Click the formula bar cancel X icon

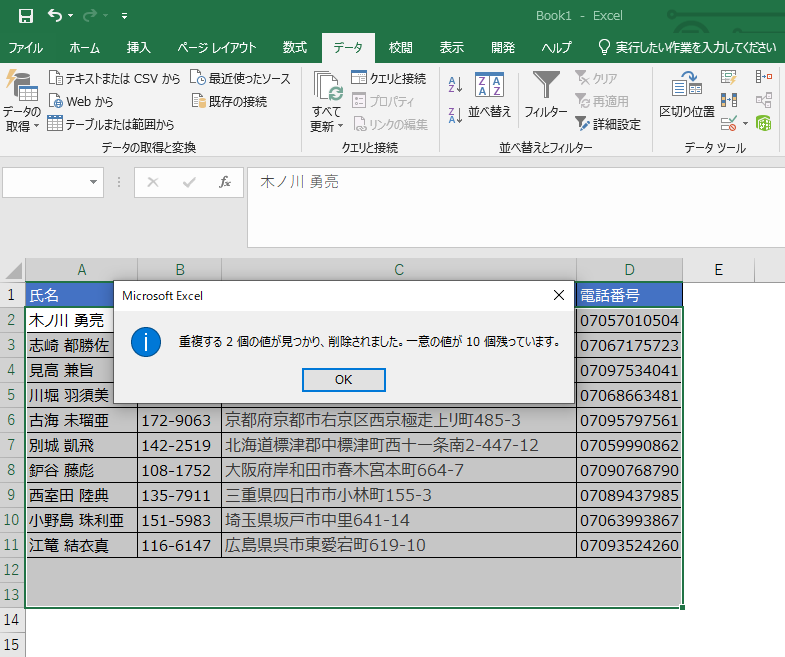point(153,182)
